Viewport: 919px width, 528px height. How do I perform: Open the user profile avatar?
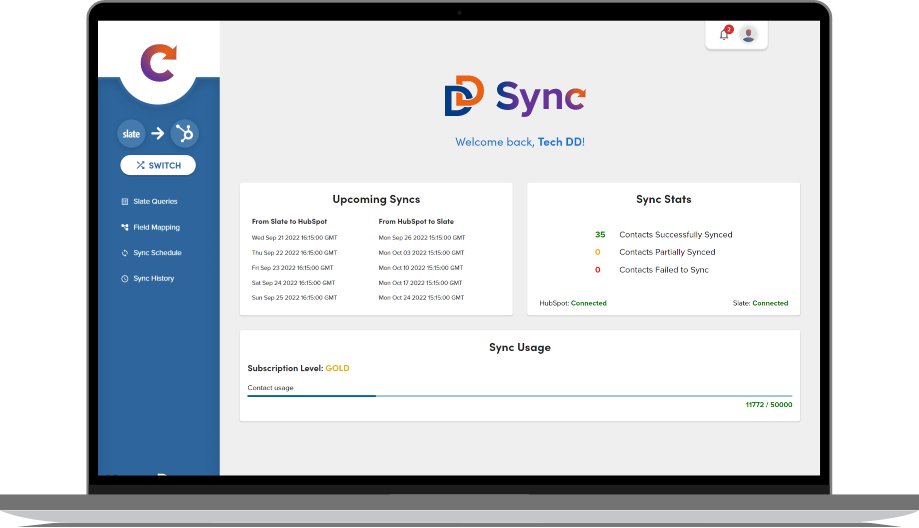click(x=748, y=35)
